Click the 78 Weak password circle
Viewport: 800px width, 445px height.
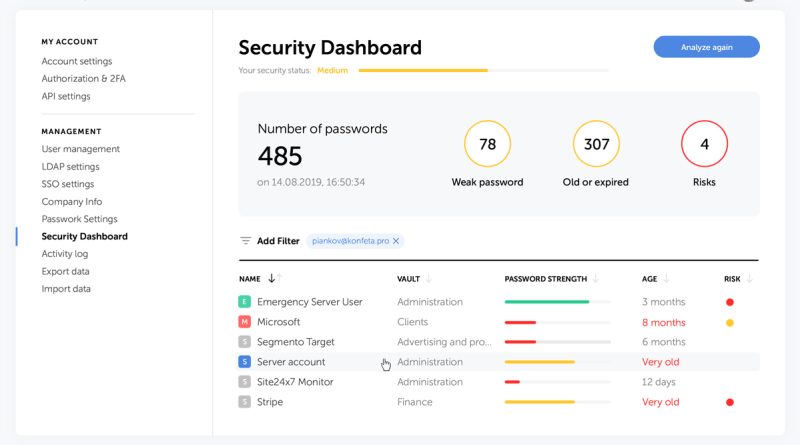pyautogui.click(x=487, y=144)
